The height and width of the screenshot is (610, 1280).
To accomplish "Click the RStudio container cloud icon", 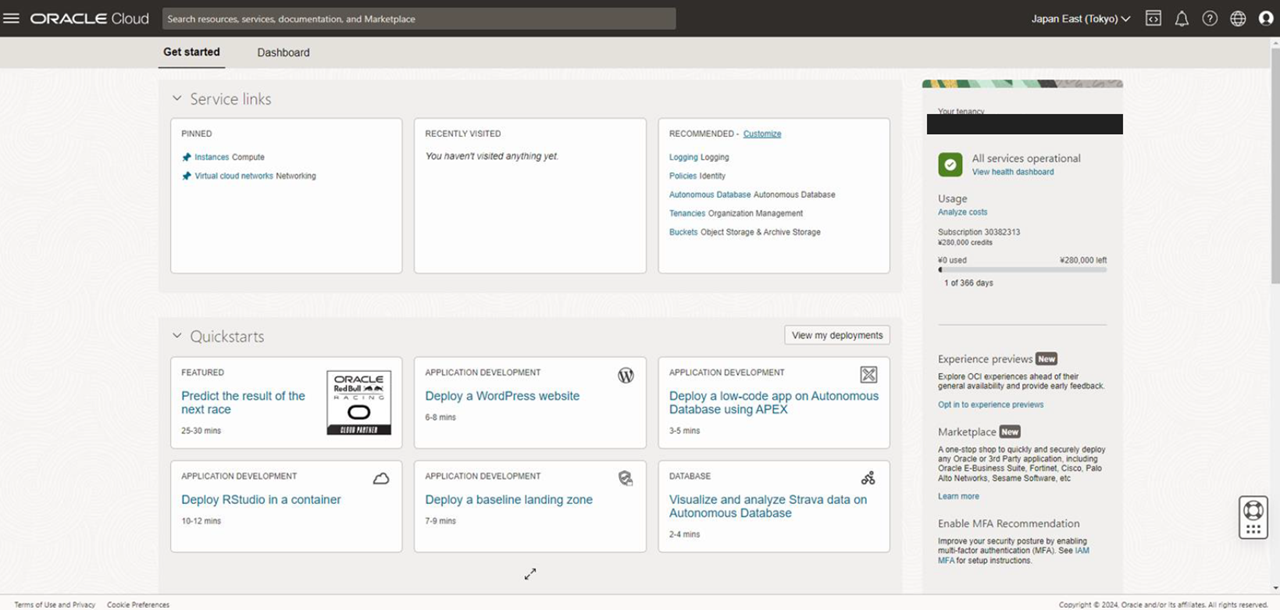I will [381, 479].
